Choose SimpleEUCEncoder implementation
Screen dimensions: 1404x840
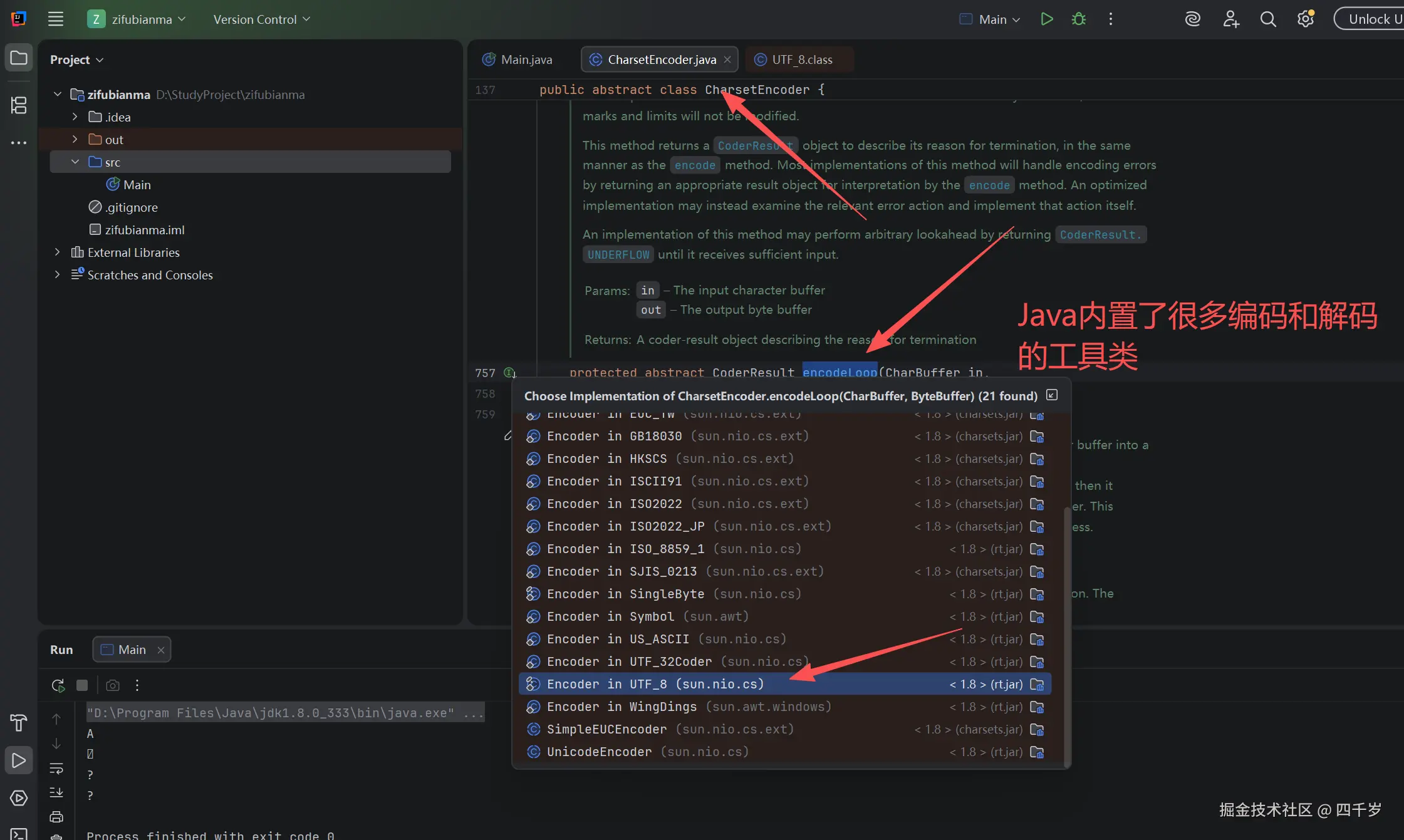[785, 729]
